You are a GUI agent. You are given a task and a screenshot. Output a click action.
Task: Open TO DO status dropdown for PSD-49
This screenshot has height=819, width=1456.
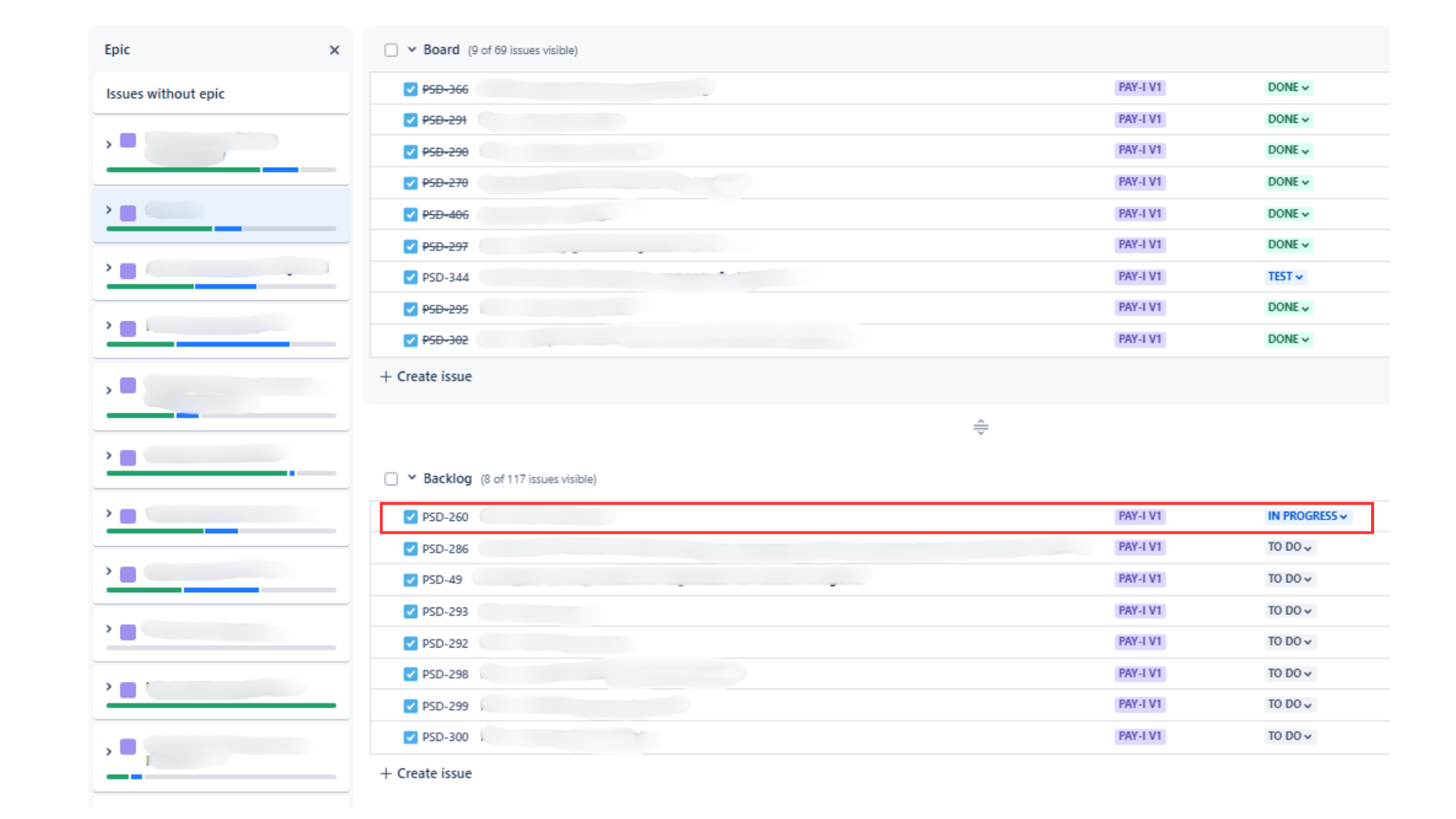pos(1289,579)
